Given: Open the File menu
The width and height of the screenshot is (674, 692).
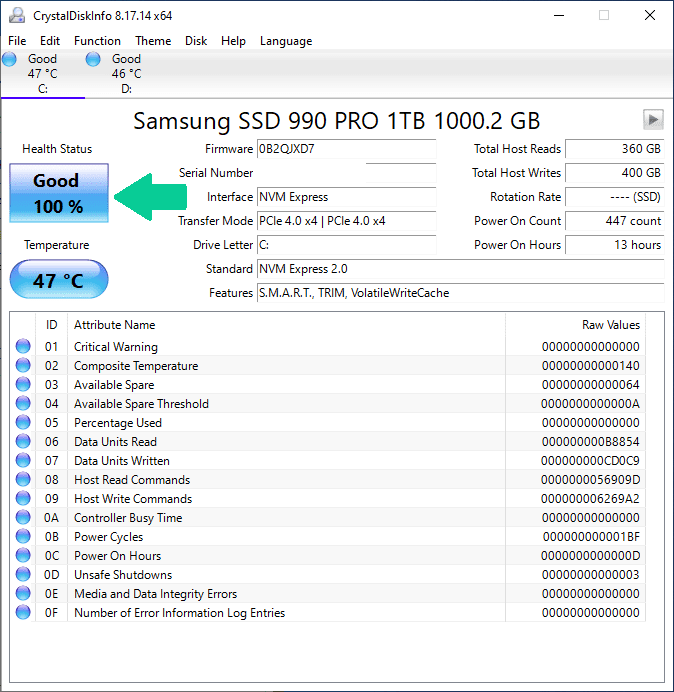Looking at the screenshot, I should [x=17, y=41].
